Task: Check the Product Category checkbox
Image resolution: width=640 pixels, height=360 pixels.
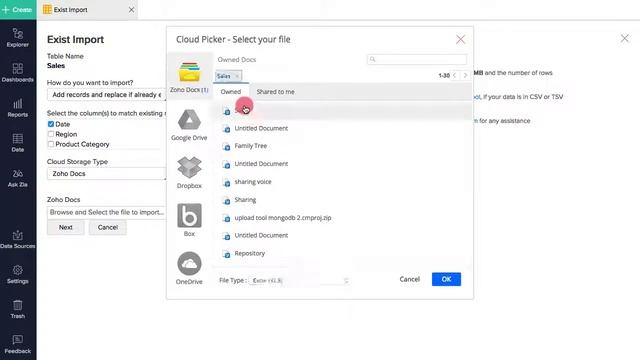Action: pos(51,144)
